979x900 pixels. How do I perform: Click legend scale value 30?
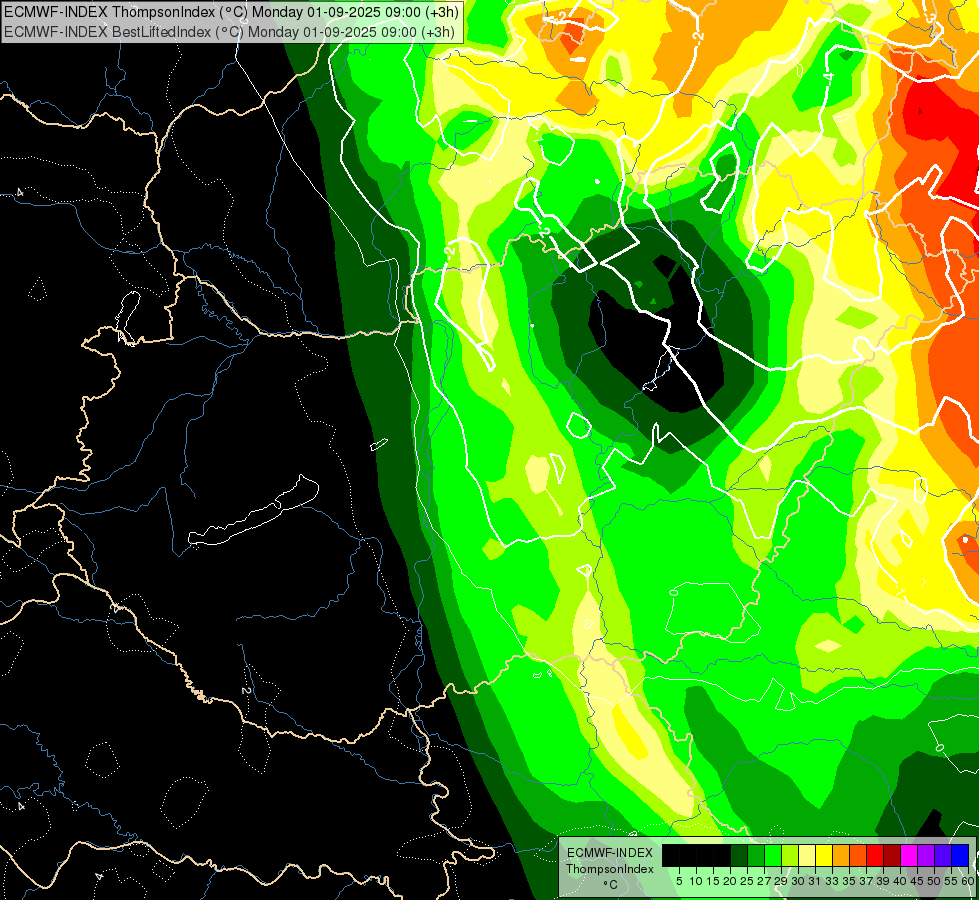[798, 881]
